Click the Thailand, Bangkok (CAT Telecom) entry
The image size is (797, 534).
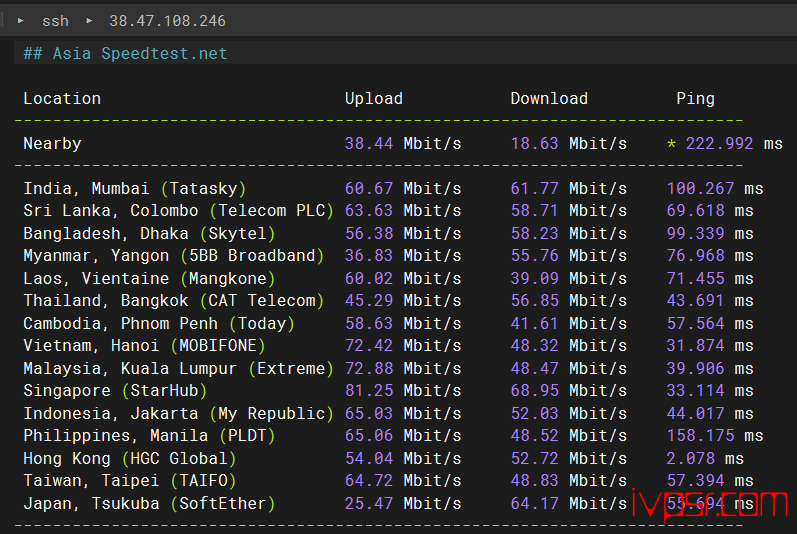pos(174,300)
